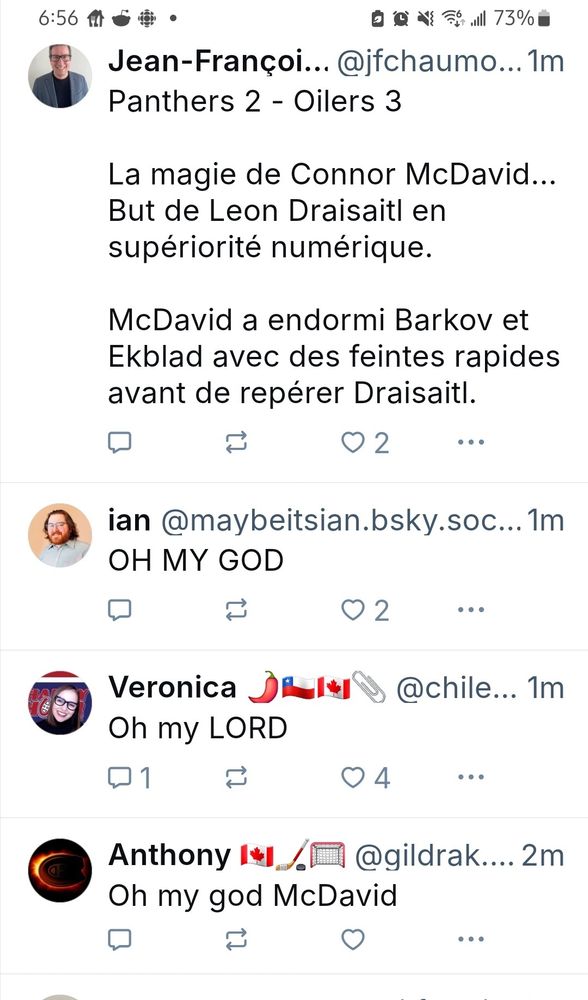Toggle the like heart on Veronica's post
Viewport: 588px width, 1000px height.
click(352, 777)
